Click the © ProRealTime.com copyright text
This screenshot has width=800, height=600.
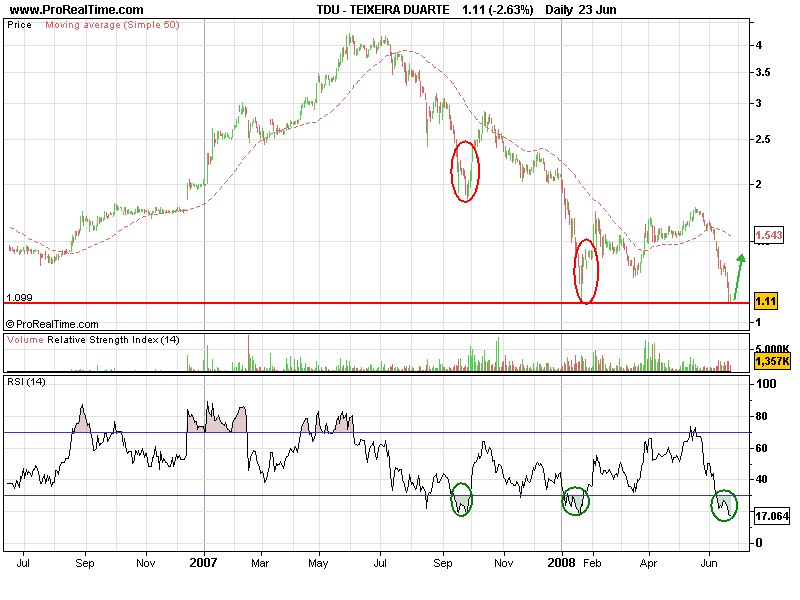pyautogui.click(x=52, y=324)
